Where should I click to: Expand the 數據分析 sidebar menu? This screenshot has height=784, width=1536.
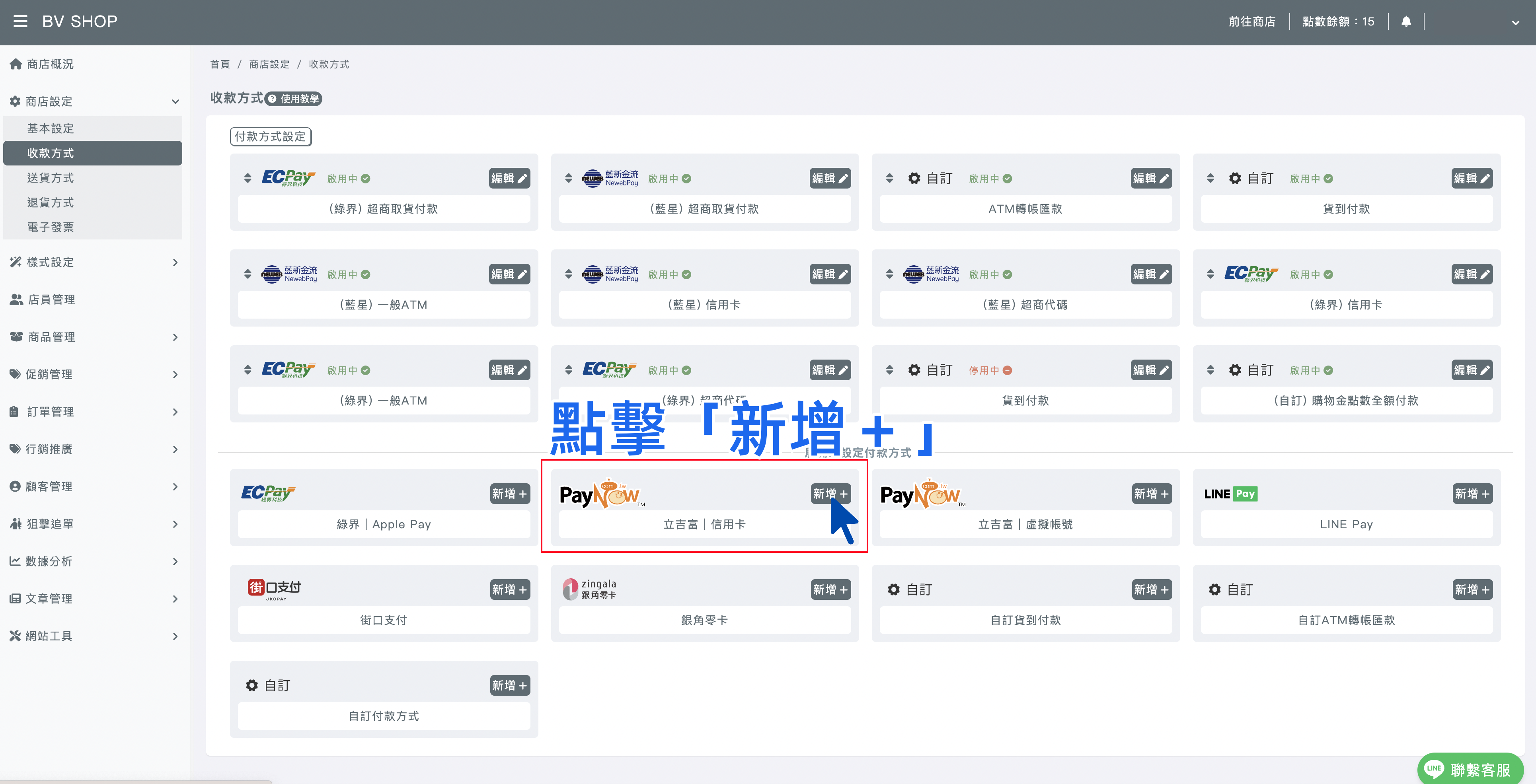(x=175, y=561)
